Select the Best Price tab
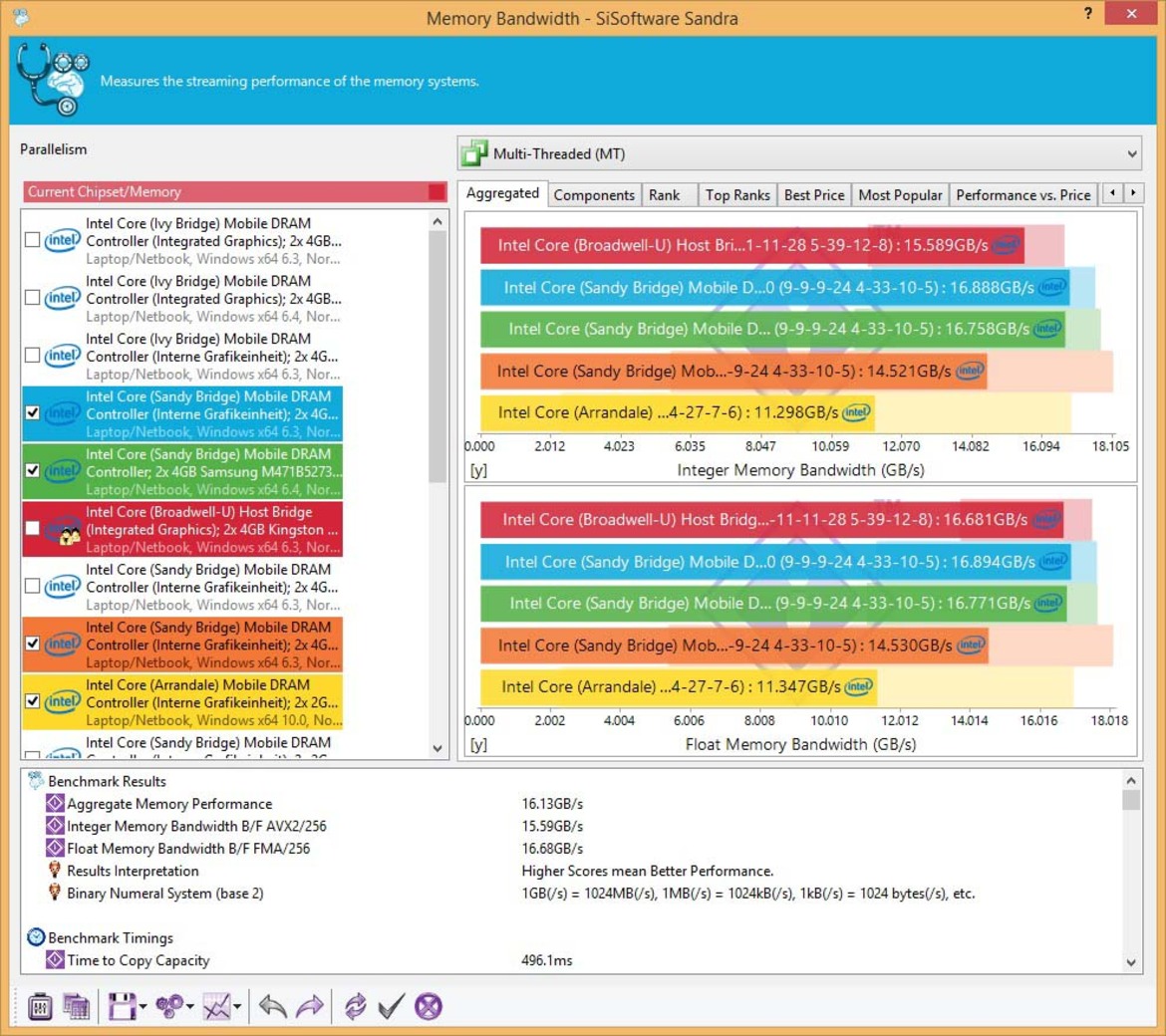Screen dimensions: 1166x1036 point(814,195)
